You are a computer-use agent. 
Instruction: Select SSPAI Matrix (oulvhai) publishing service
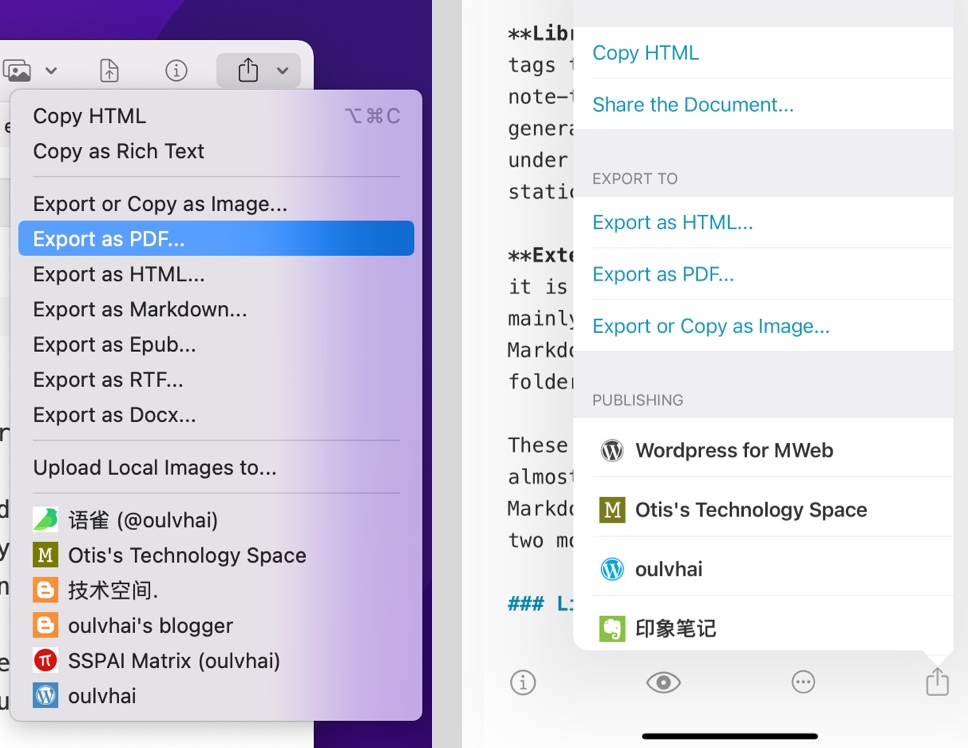coord(173,661)
